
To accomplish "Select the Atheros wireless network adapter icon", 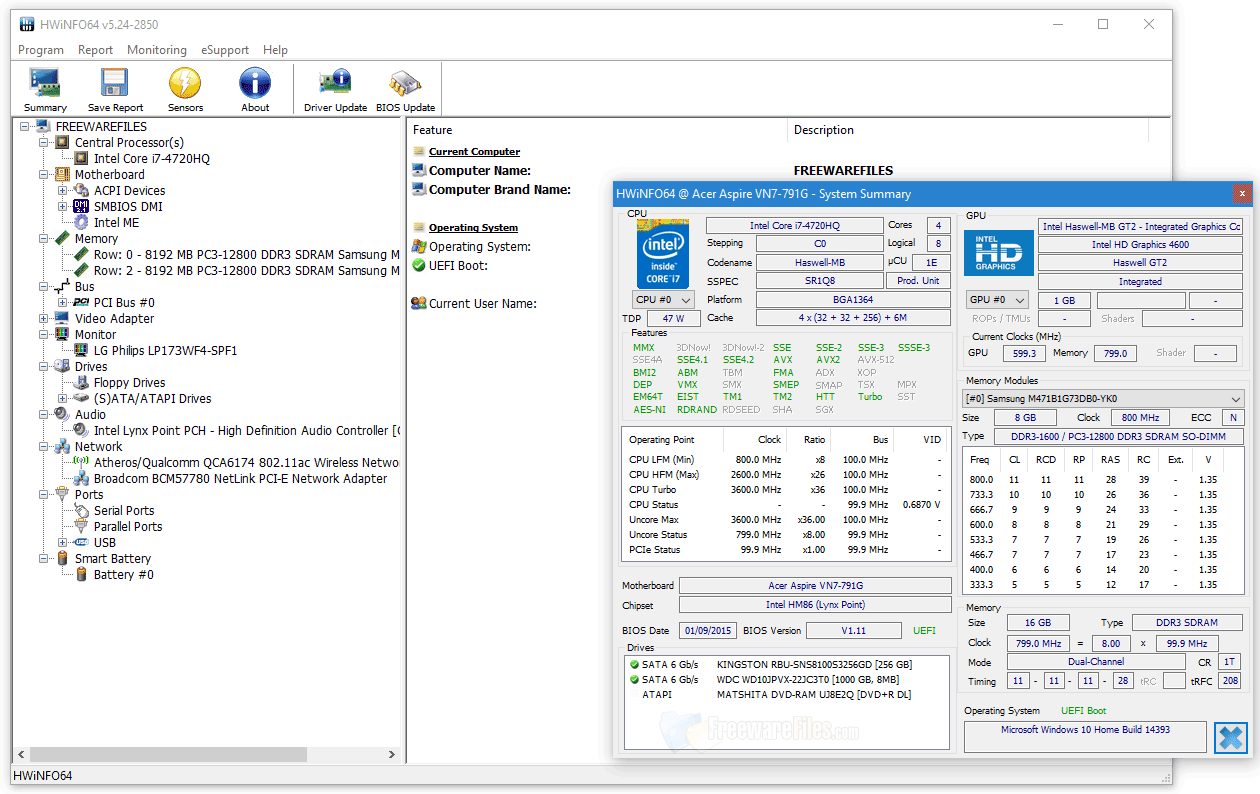I will 80,462.
